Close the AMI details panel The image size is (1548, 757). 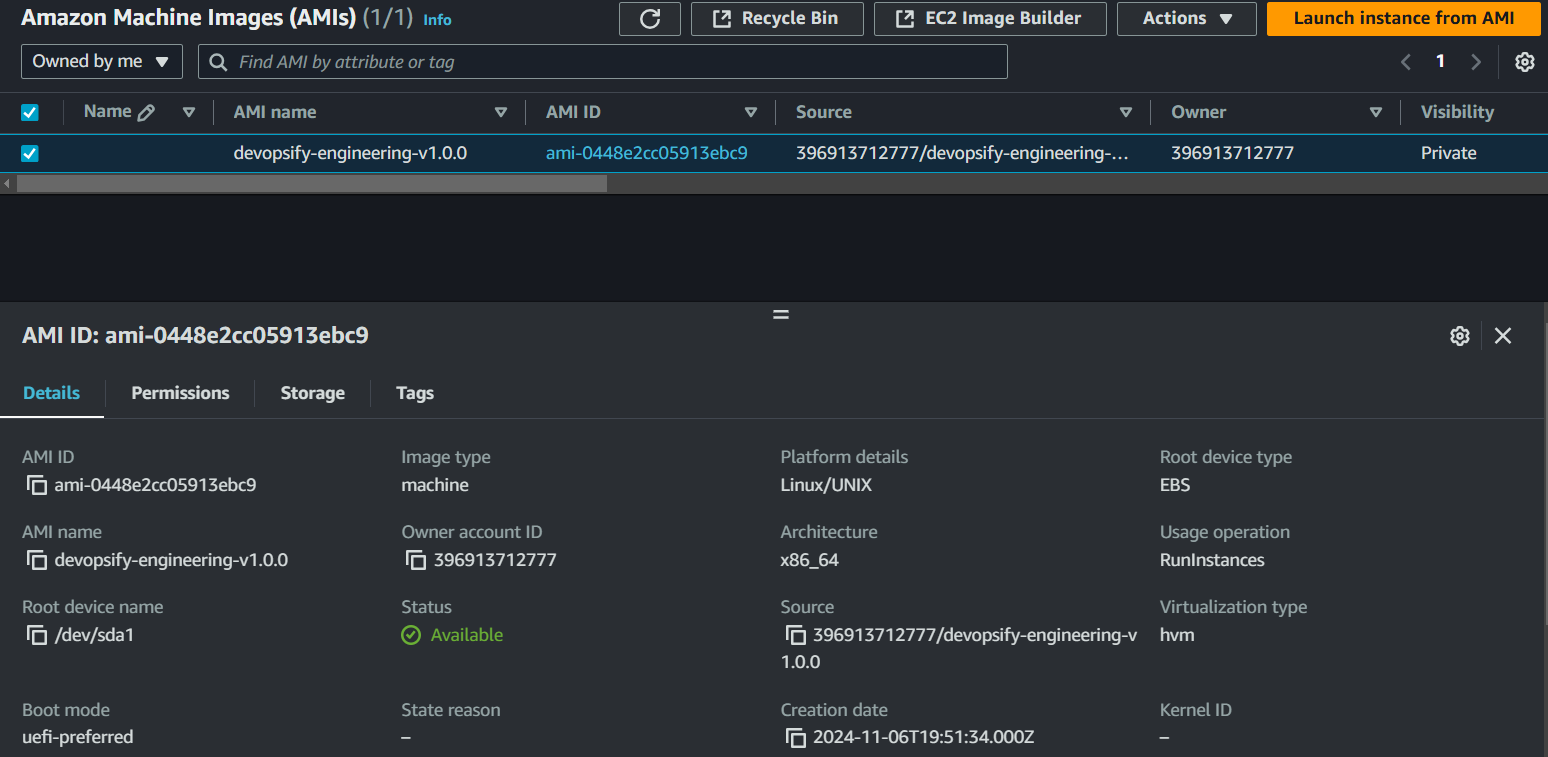click(x=1502, y=336)
